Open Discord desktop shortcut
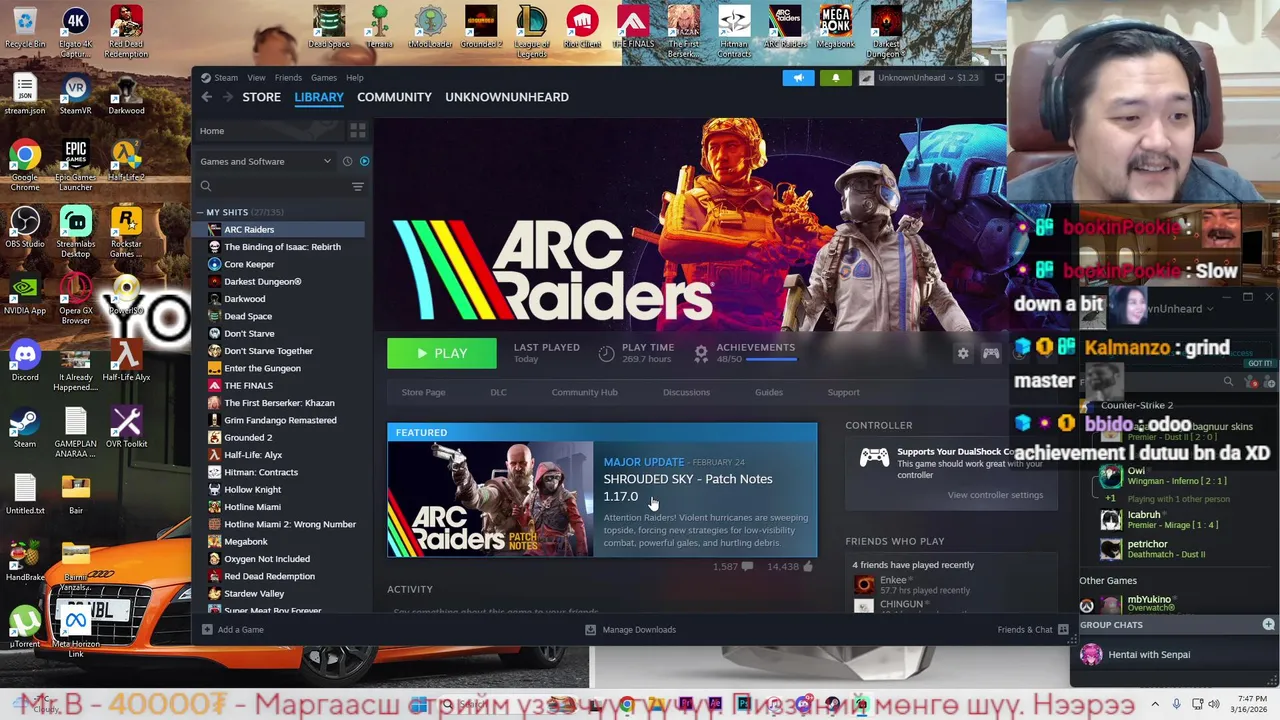This screenshot has width=1280, height=720. [25, 361]
